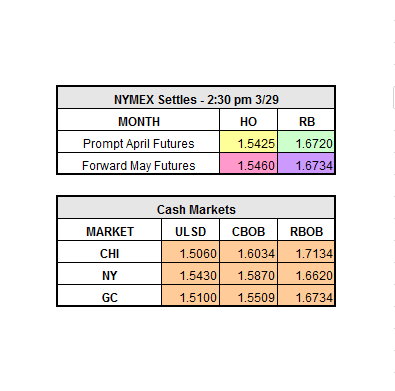The image size is (395, 391).
Task: Select the NYMEX Settles title cell
Action: (x=196, y=99)
